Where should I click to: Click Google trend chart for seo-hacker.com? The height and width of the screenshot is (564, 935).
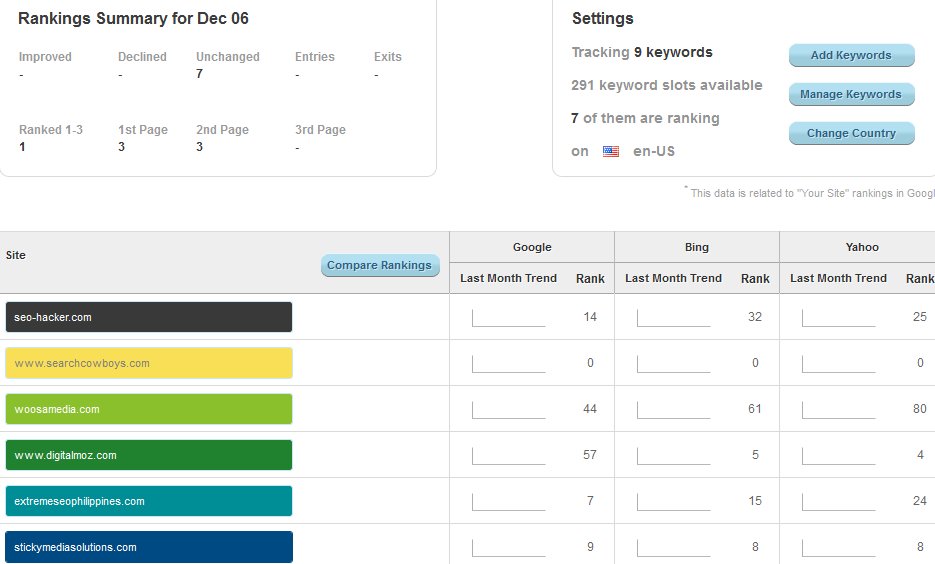pos(509,317)
